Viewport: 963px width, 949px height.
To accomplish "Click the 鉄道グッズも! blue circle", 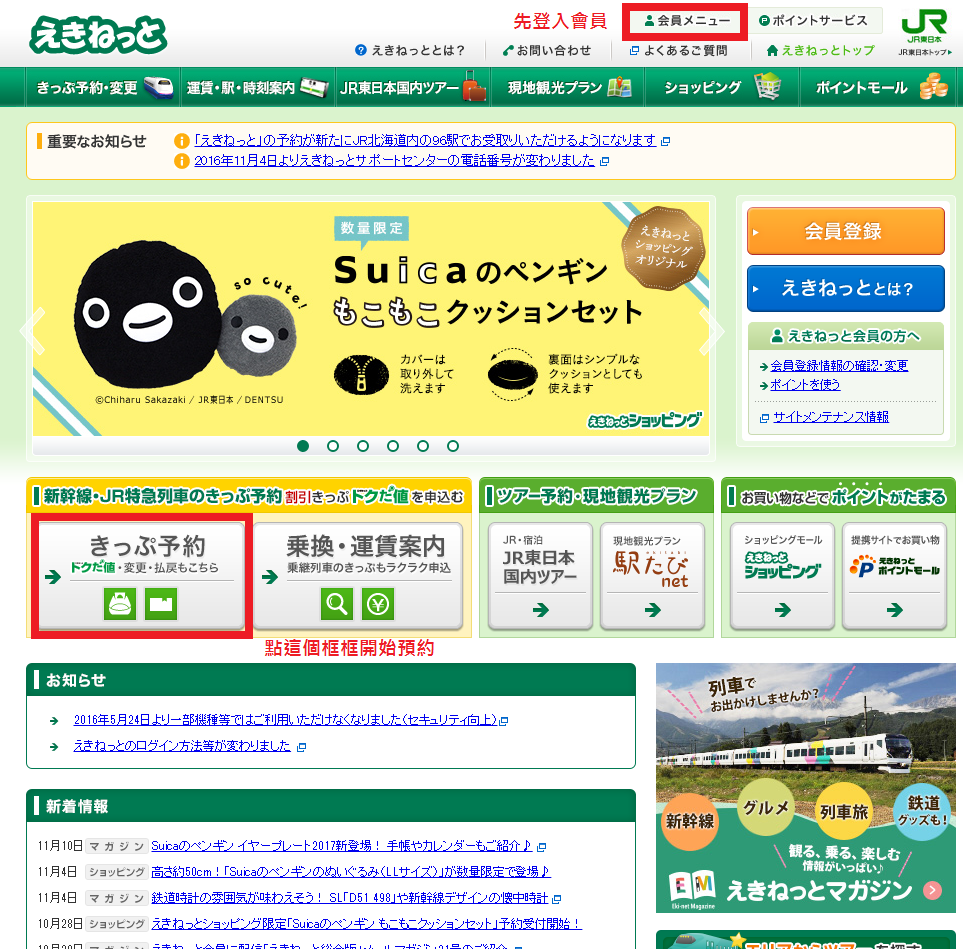I will 923,811.
